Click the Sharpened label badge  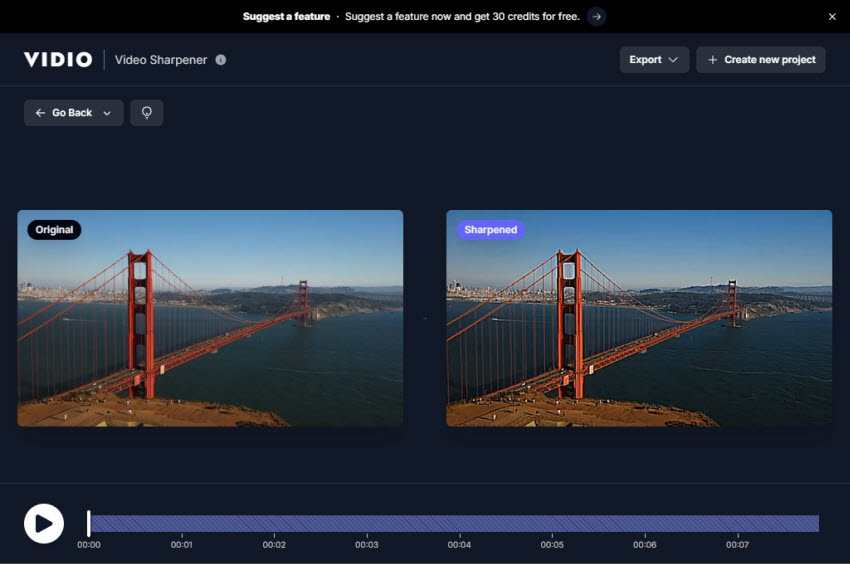coord(491,230)
